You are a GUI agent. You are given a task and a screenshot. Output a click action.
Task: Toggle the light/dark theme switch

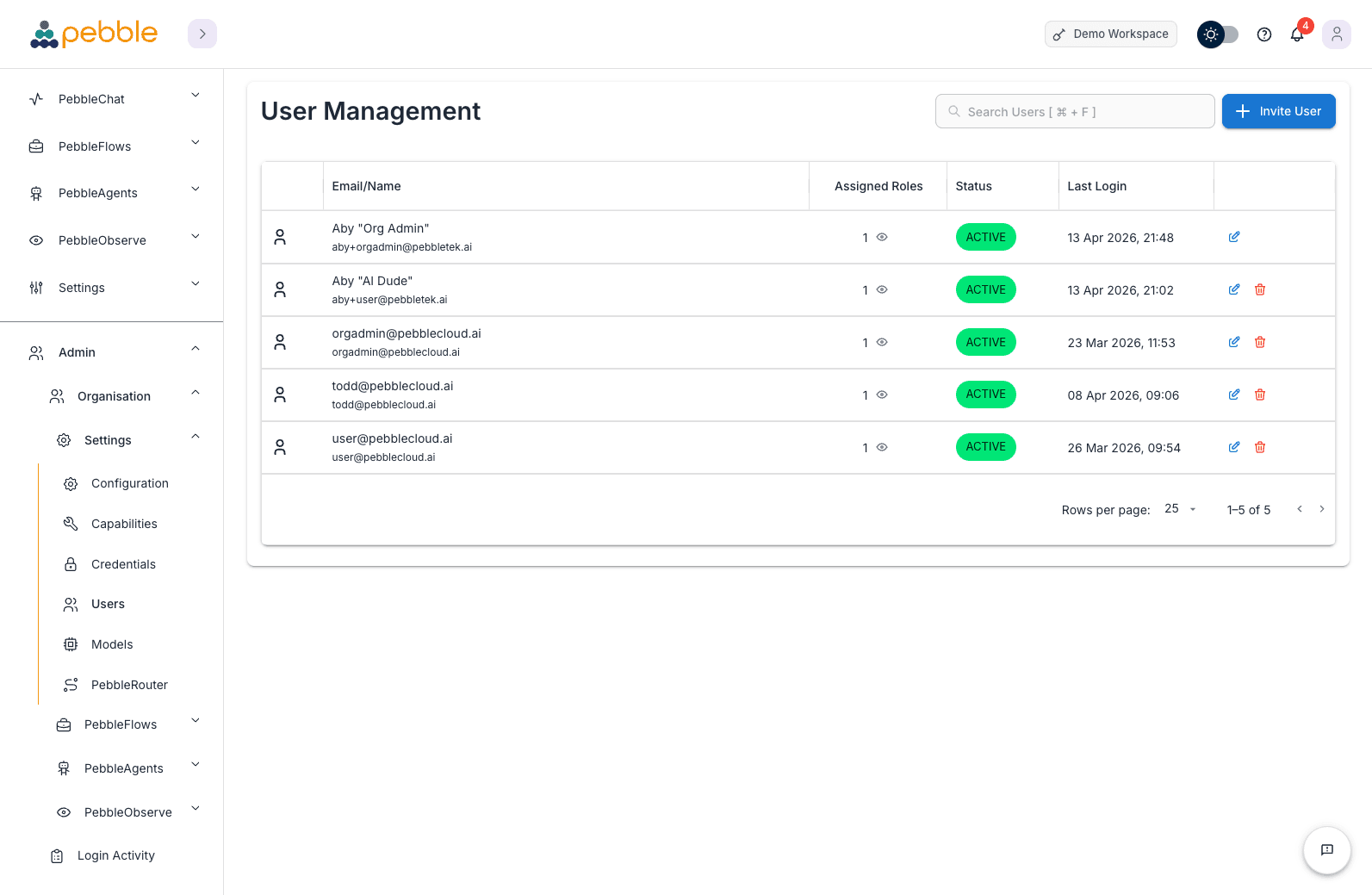[1218, 34]
